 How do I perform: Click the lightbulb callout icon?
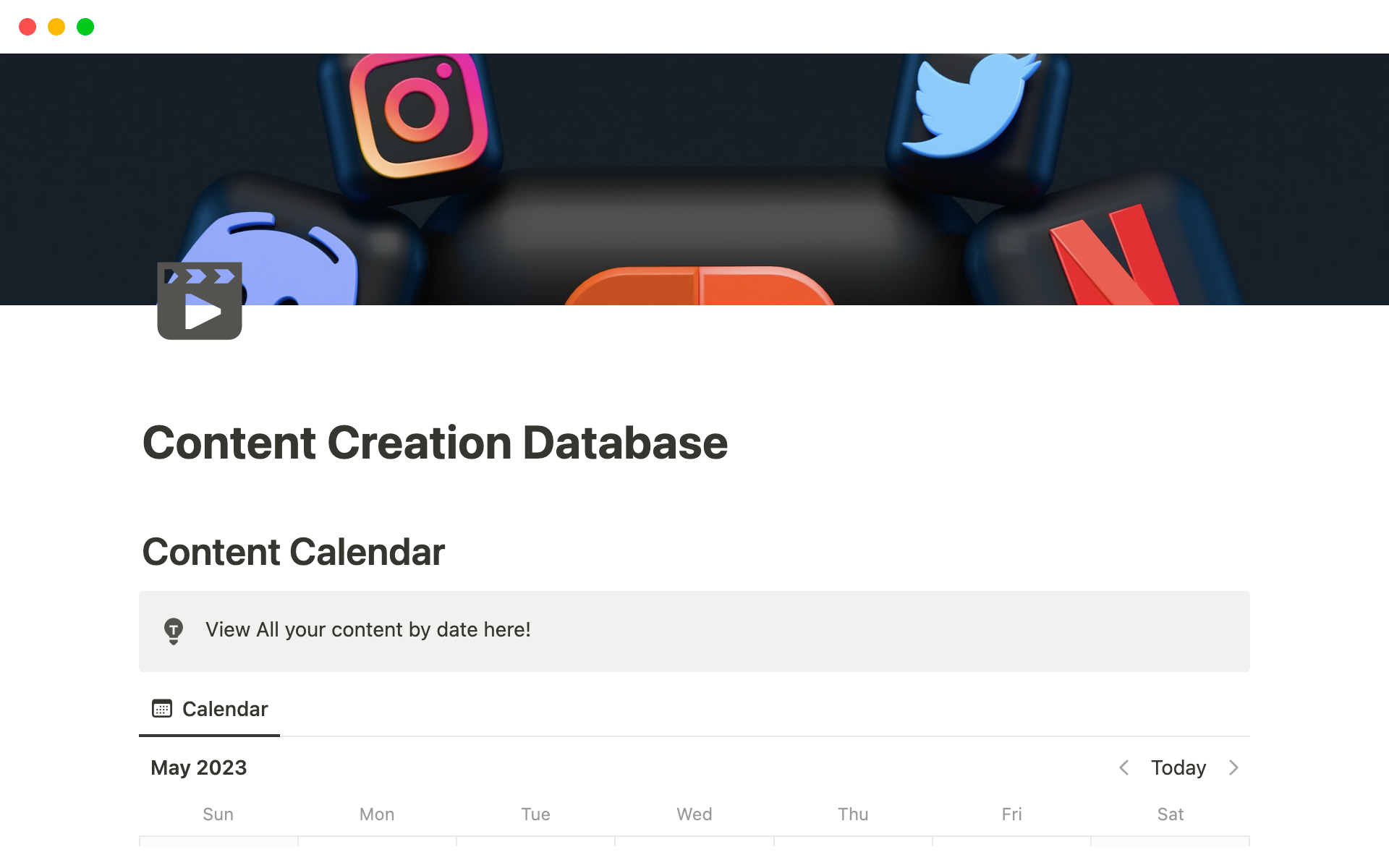(x=174, y=631)
